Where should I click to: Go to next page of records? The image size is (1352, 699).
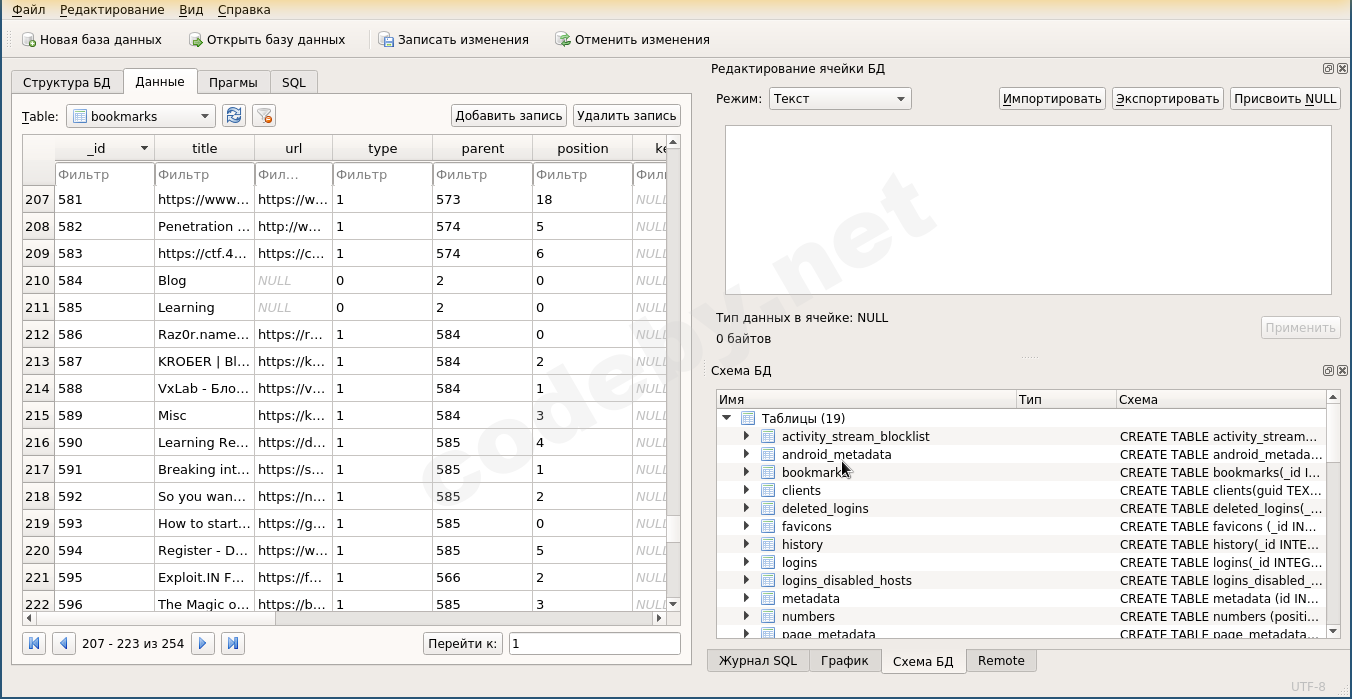[x=203, y=643]
